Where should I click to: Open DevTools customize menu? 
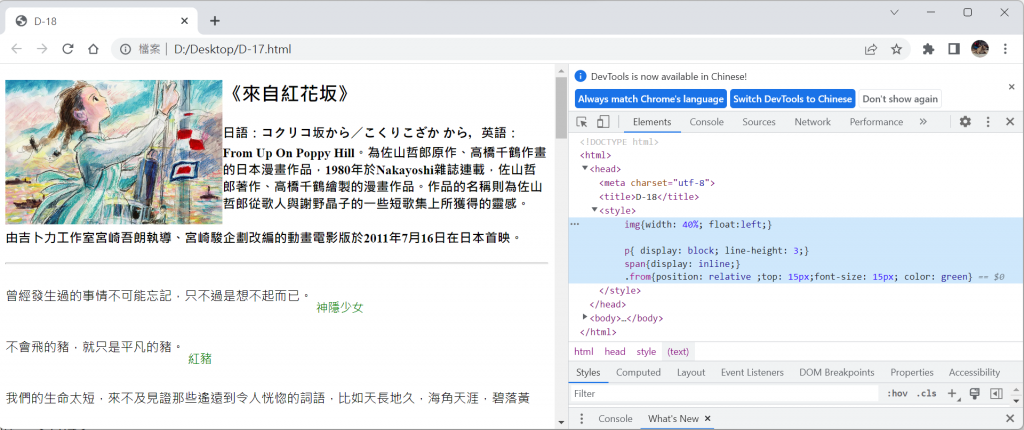point(988,122)
